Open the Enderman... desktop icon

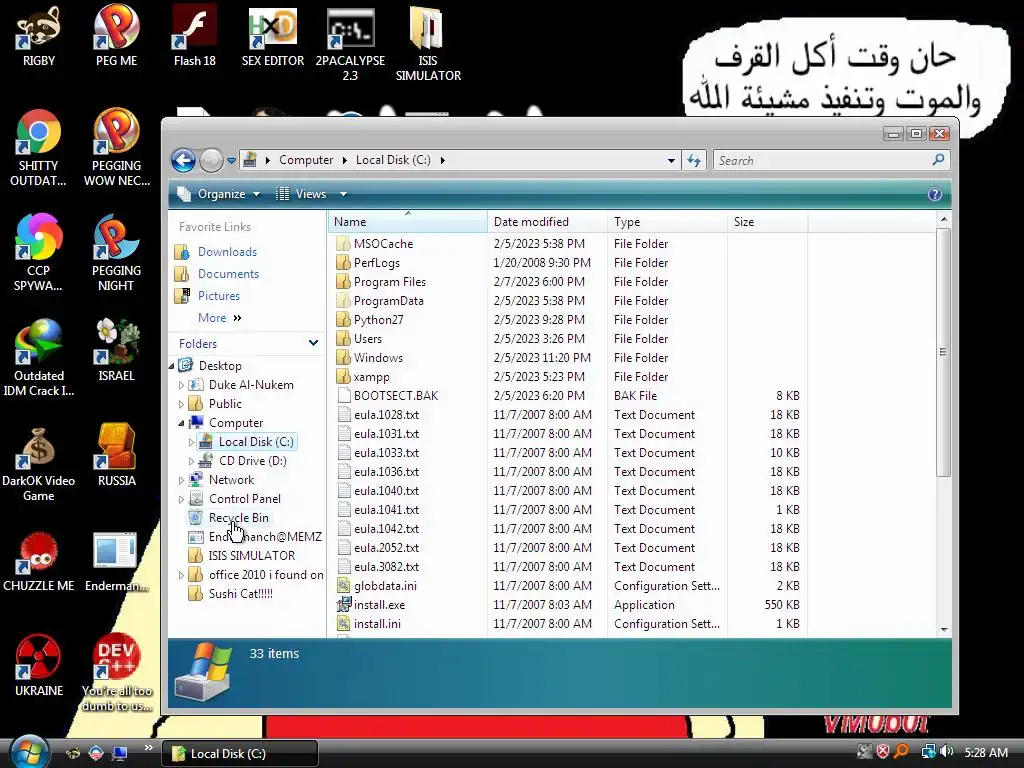116,561
